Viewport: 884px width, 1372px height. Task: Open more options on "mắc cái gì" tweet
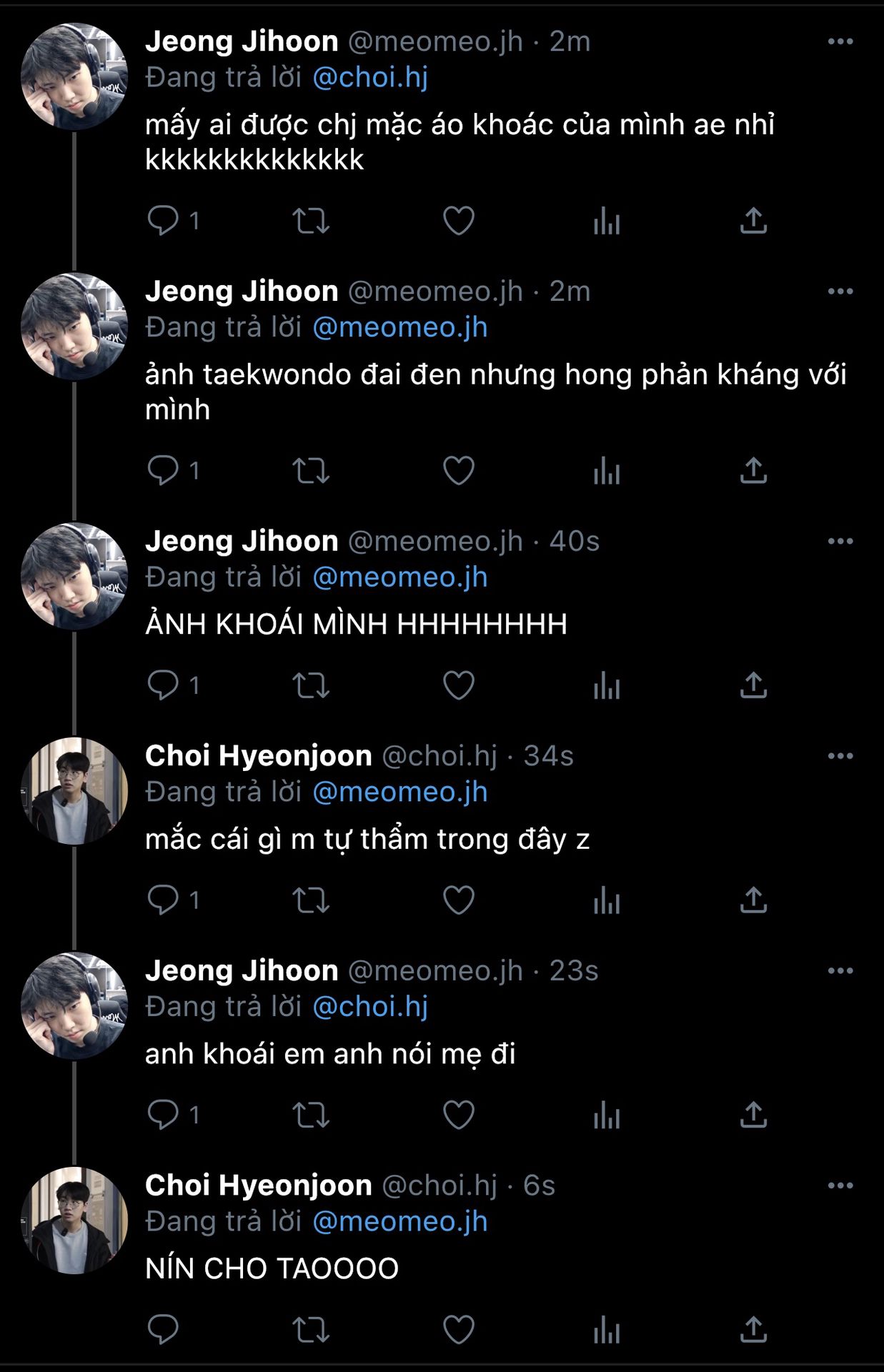click(x=840, y=756)
